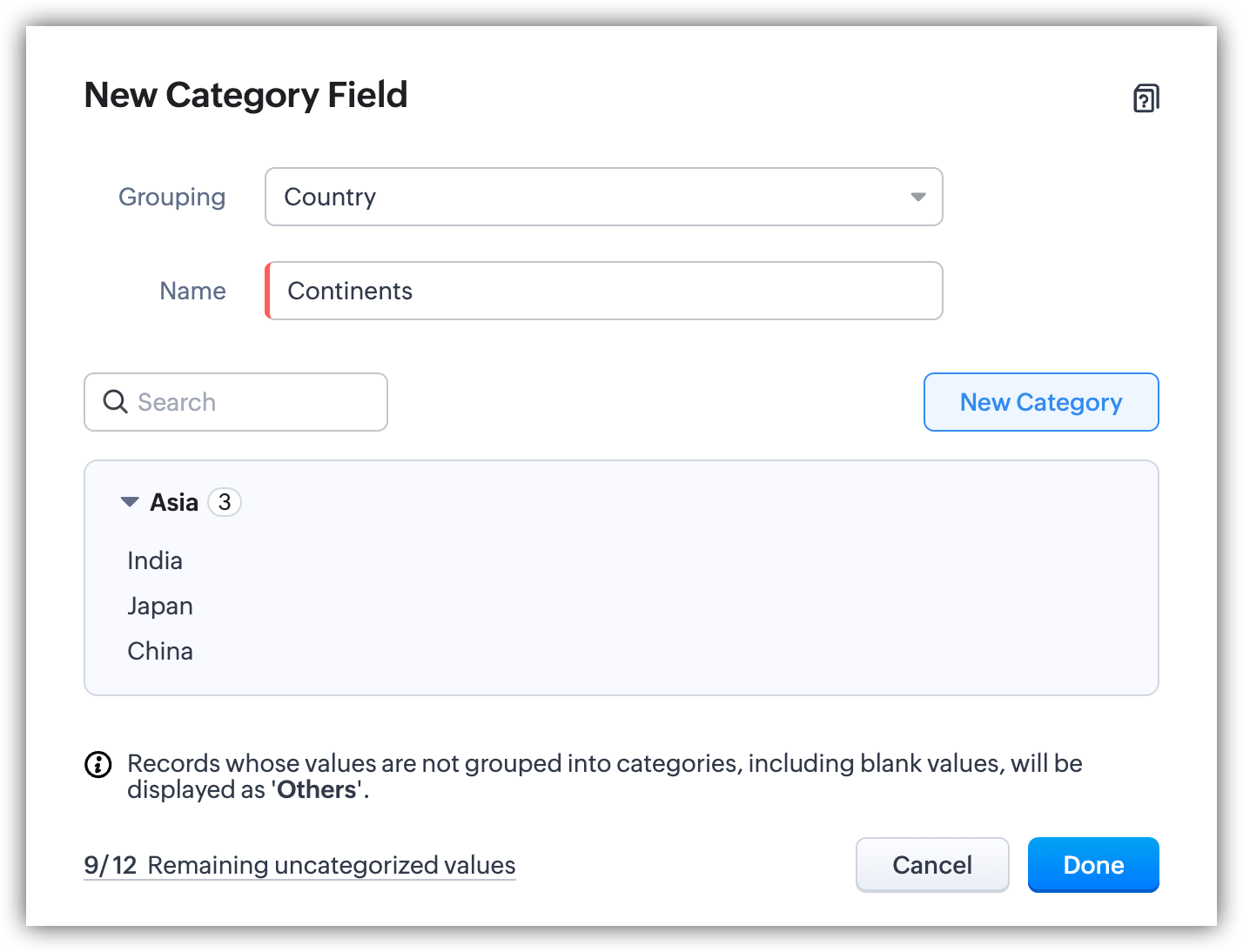Open the Grouping Country dropdown
Image resolution: width=1243 pixels, height=952 pixels.
pyautogui.click(x=602, y=197)
